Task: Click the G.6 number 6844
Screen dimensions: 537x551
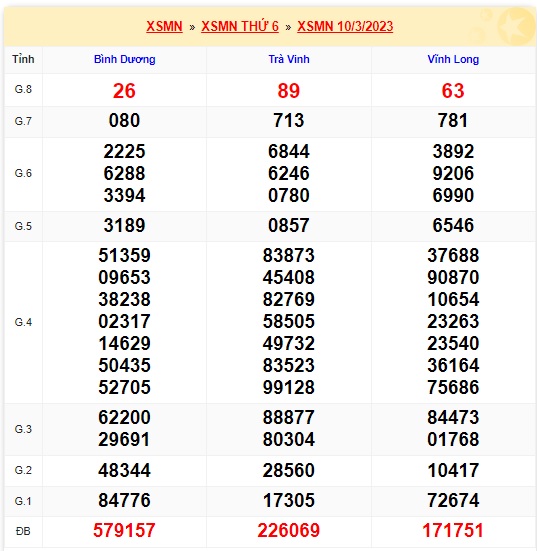Action: tap(289, 151)
